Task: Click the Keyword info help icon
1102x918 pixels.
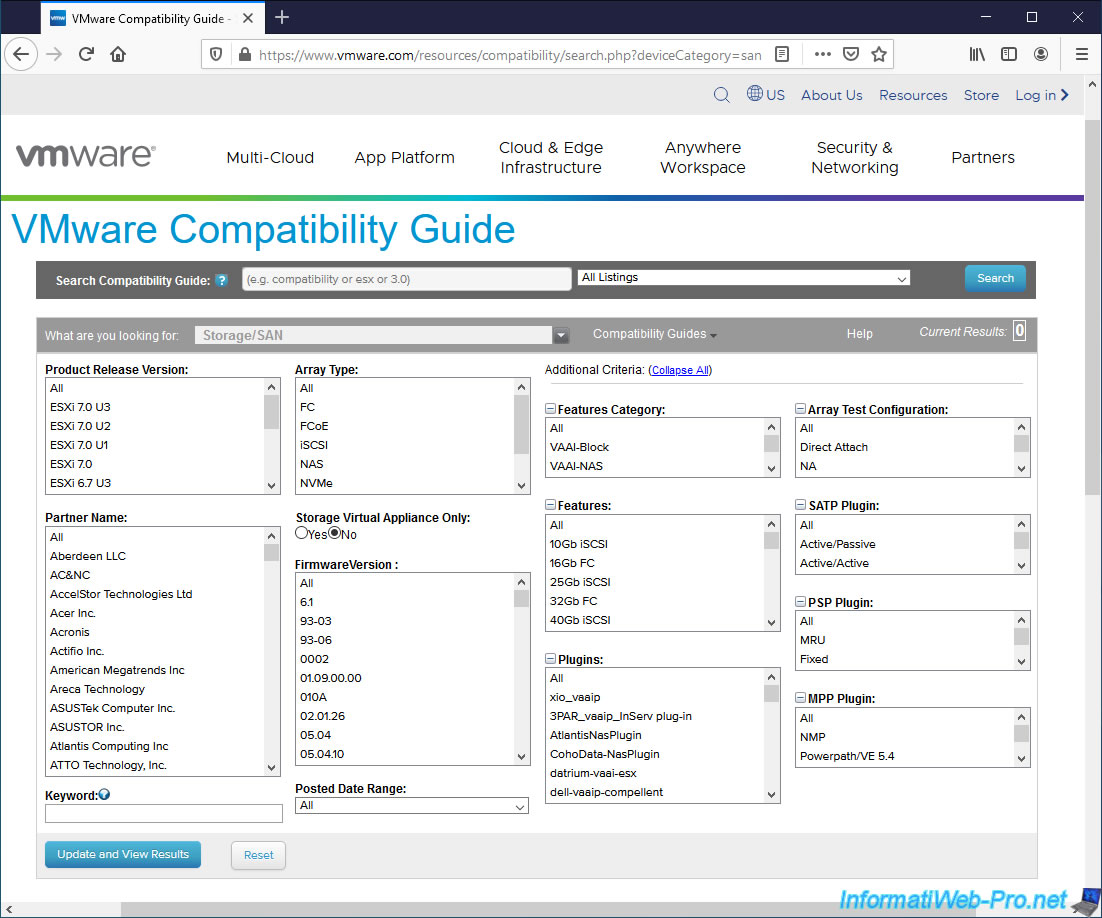Action: (104, 795)
